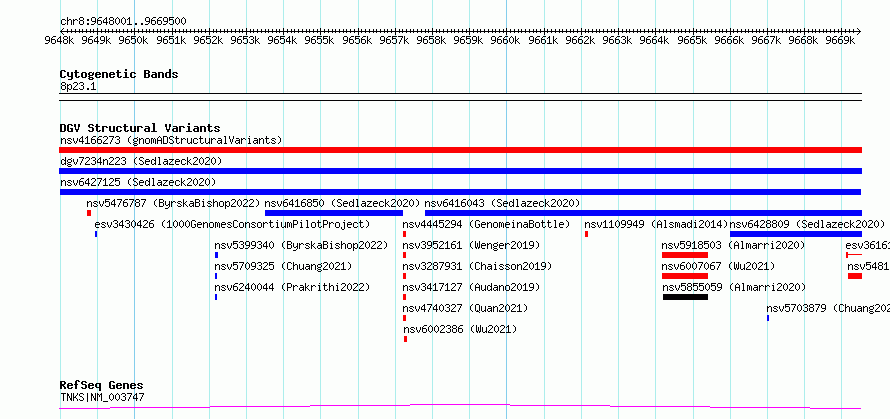Select the Cytogenetic Bands track title
Viewport: 890px width, 419px height.
click(x=119, y=74)
